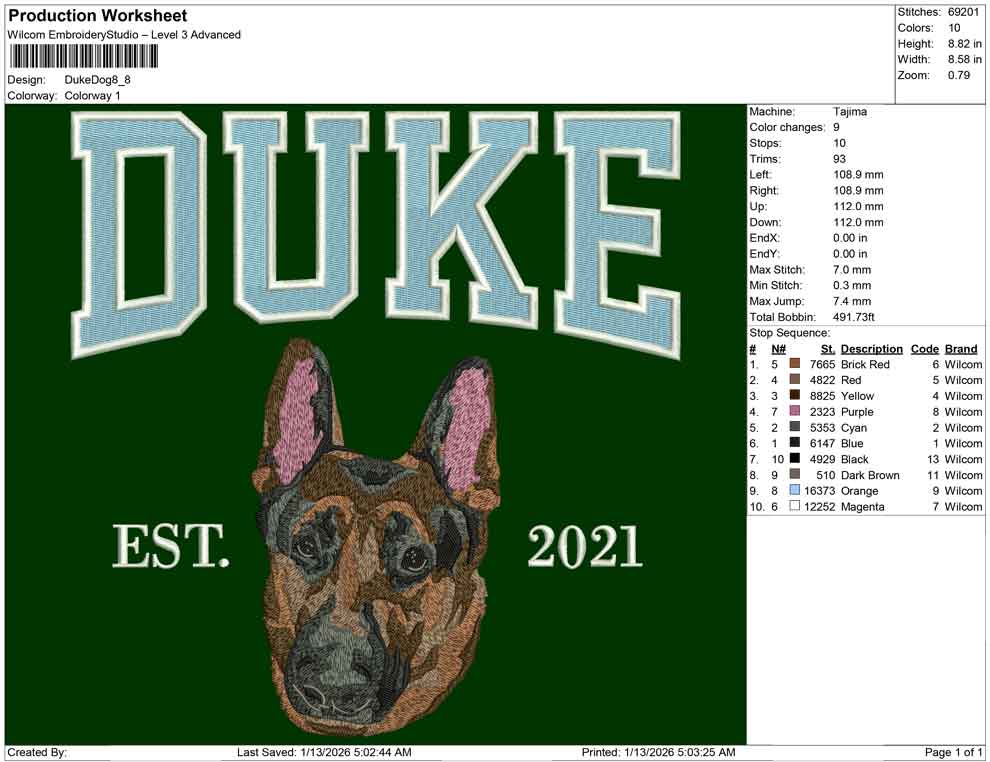
Task: Click the Page 1 of 1 indicator
Action: point(952,754)
